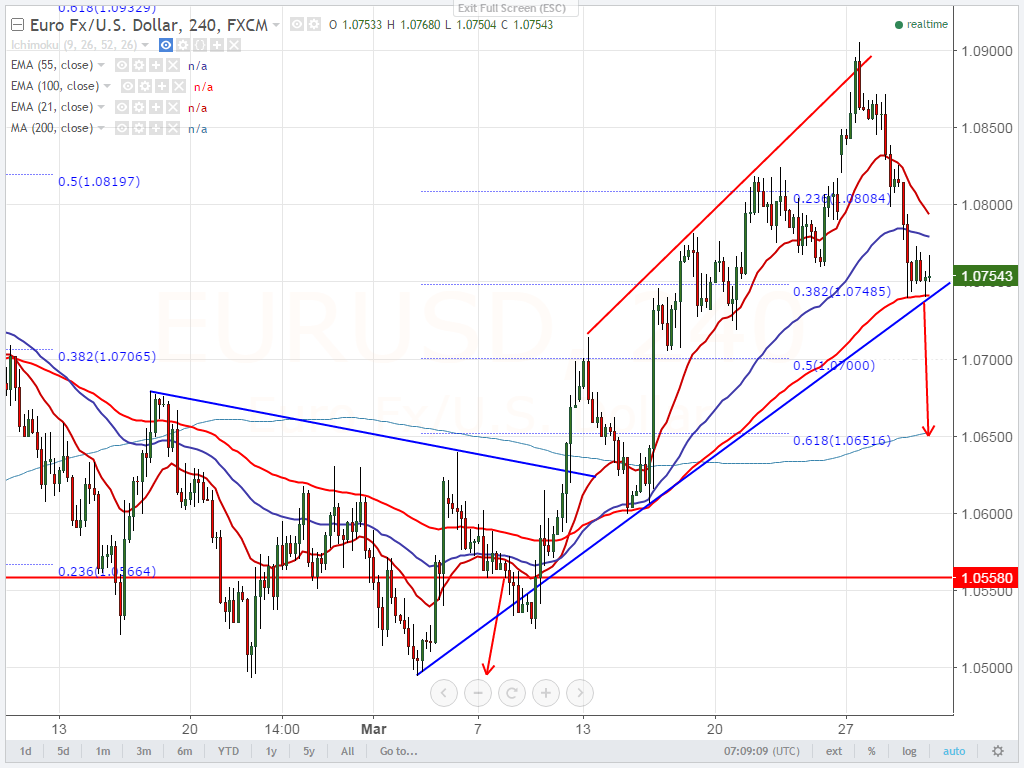
Task: Select the 1y date range
Action: (x=271, y=751)
